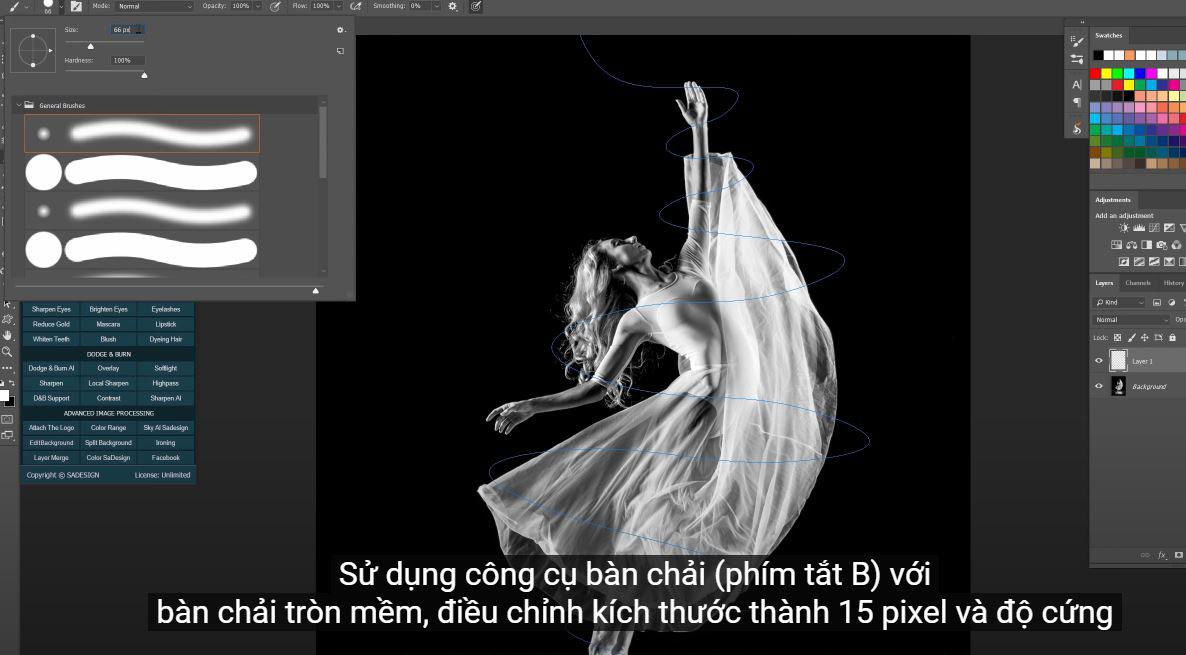Screen dimensions: 1186x655
Task: Select Swatches panel tab
Action: tap(1109, 36)
